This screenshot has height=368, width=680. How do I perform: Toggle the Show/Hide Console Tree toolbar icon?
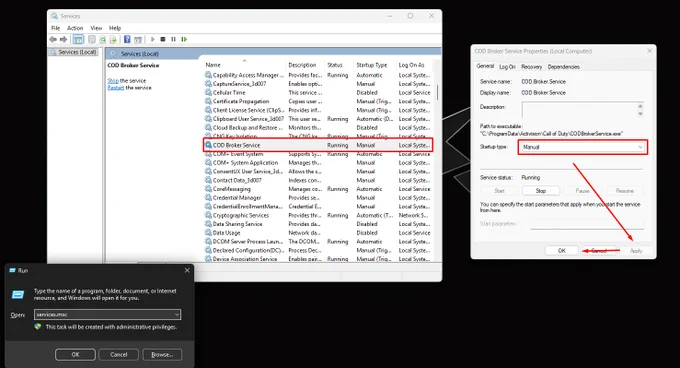(78, 39)
